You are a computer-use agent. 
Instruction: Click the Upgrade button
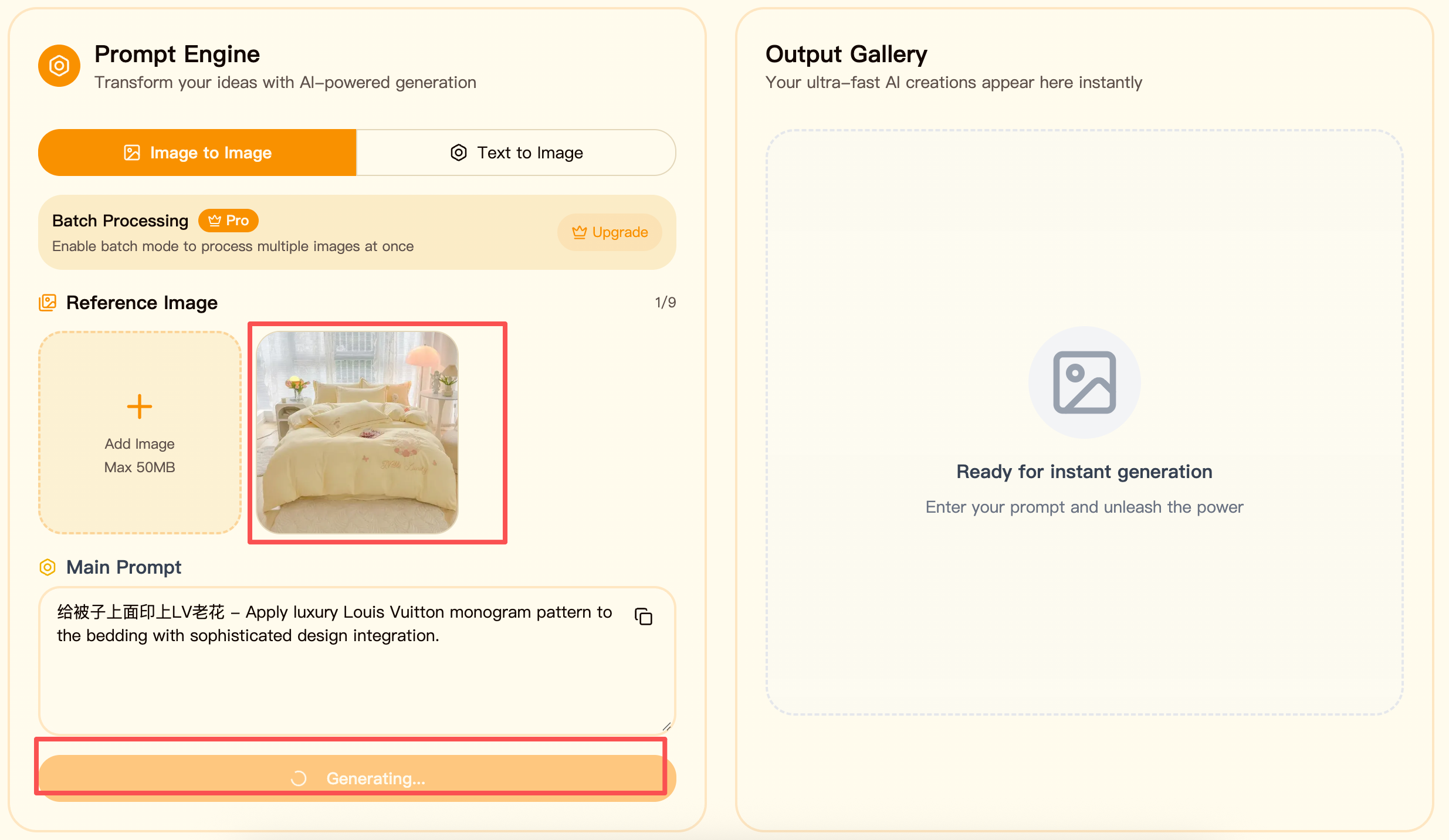(x=610, y=232)
